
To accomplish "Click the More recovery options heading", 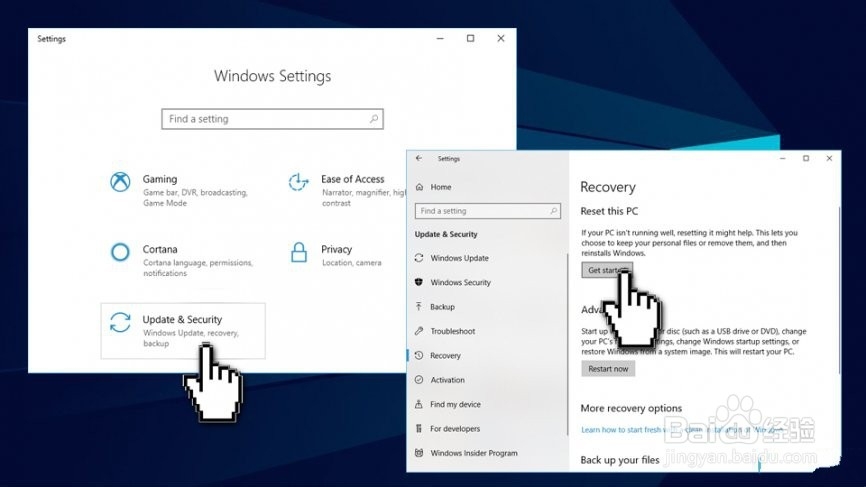I will click(631, 408).
